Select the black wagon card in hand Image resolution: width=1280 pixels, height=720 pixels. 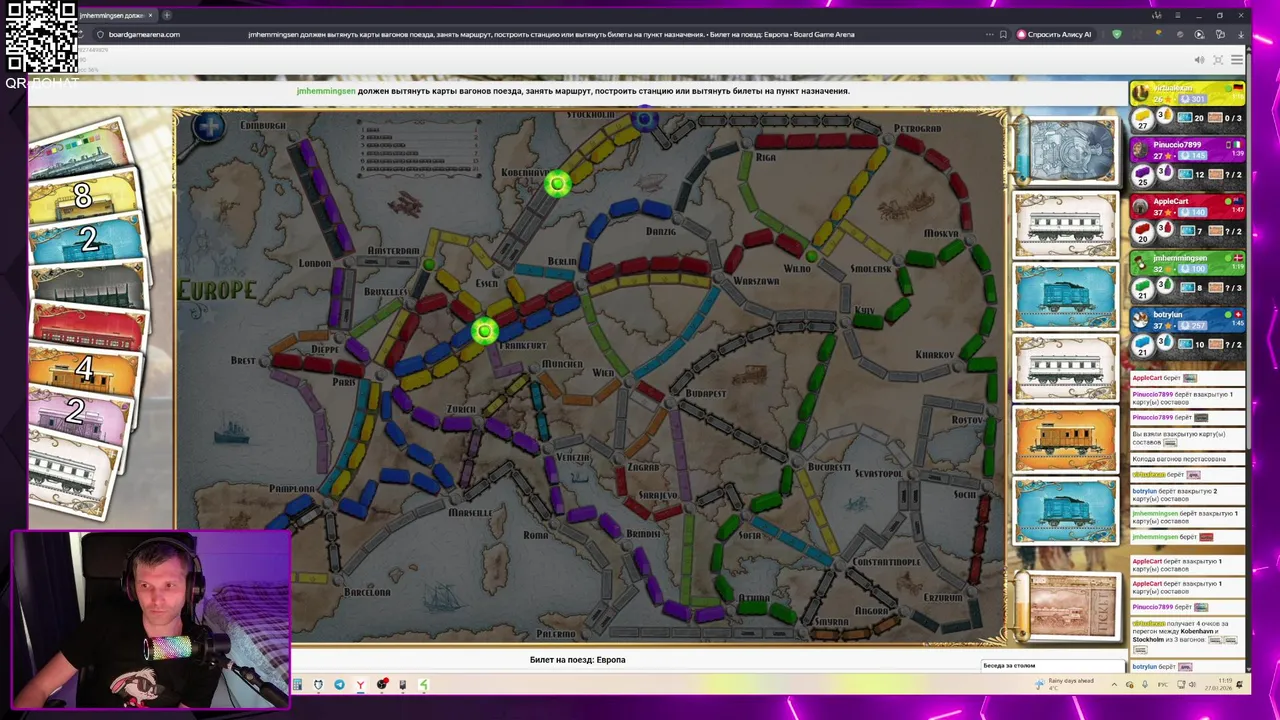(88, 288)
